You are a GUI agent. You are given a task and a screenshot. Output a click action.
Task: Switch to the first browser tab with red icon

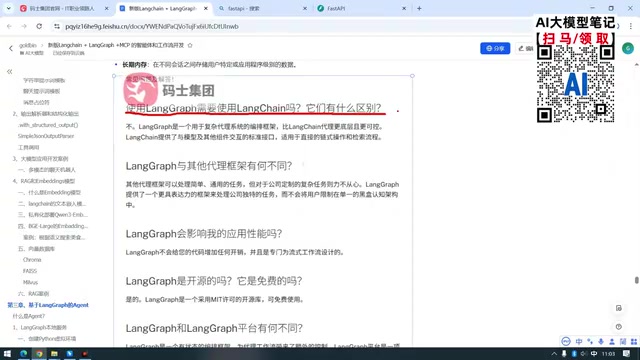click(x=64, y=8)
